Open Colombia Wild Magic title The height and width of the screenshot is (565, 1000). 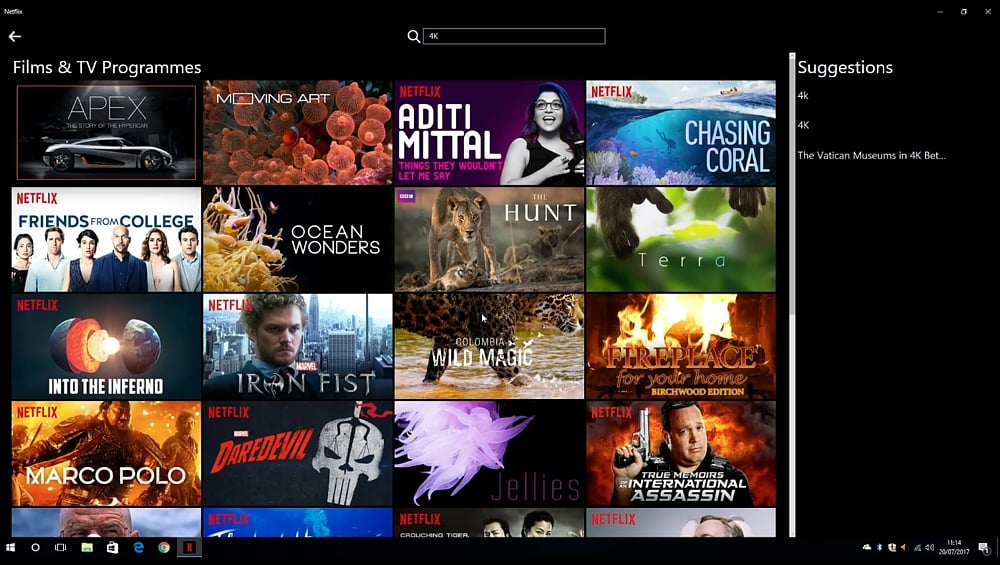tap(489, 346)
